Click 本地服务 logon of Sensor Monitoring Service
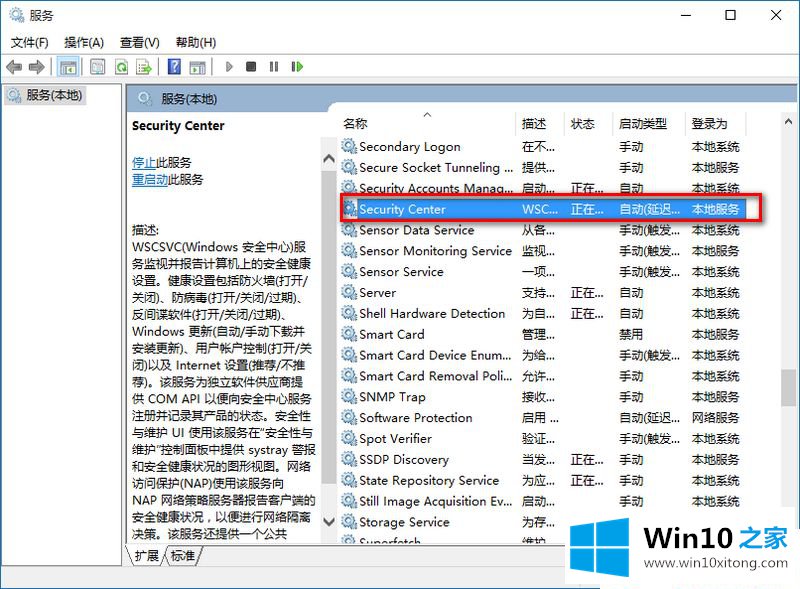 [715, 251]
